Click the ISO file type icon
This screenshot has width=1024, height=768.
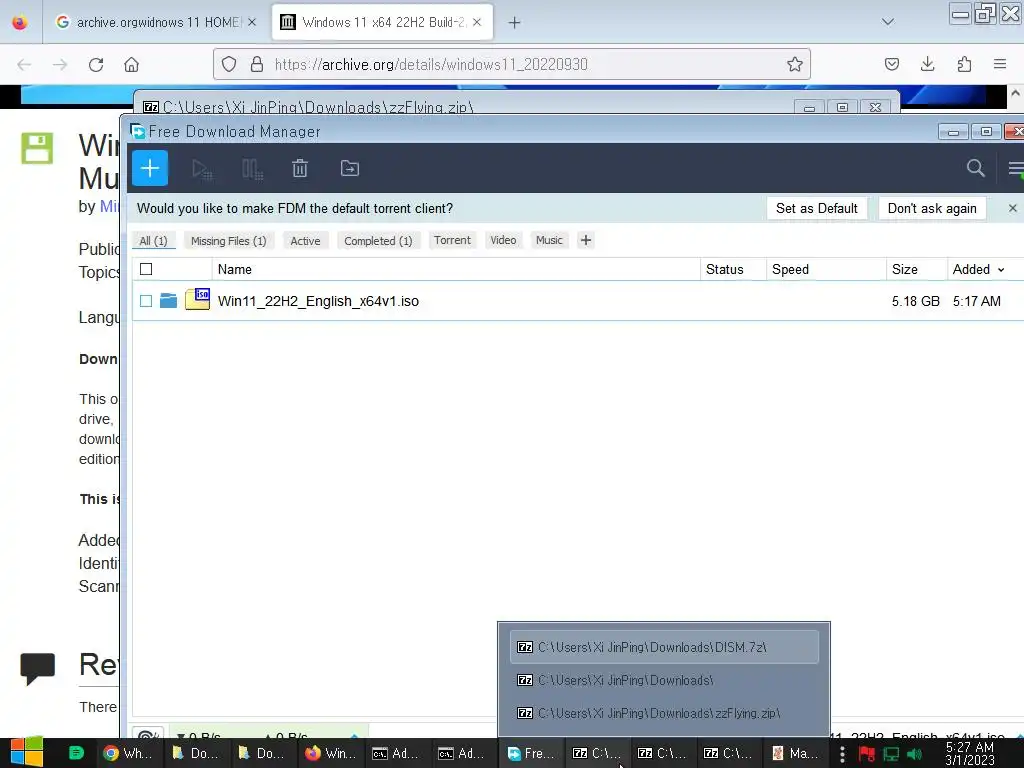[x=197, y=299]
